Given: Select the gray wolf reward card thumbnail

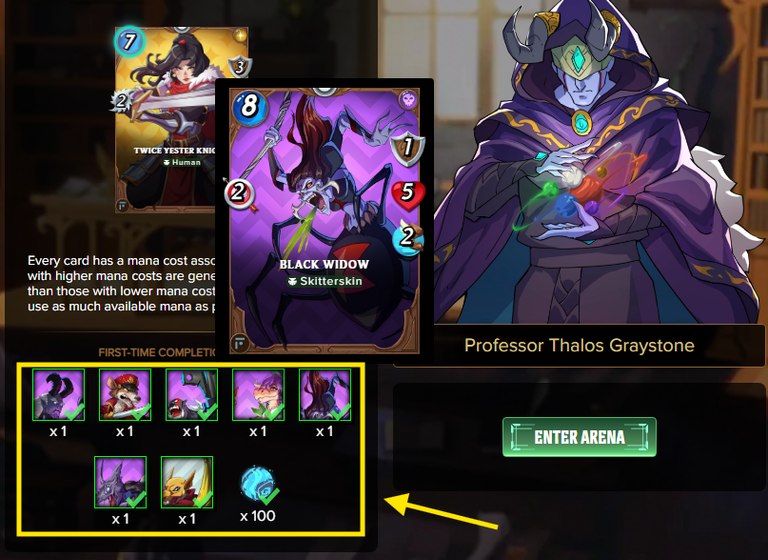Looking at the screenshot, I should point(120,482).
